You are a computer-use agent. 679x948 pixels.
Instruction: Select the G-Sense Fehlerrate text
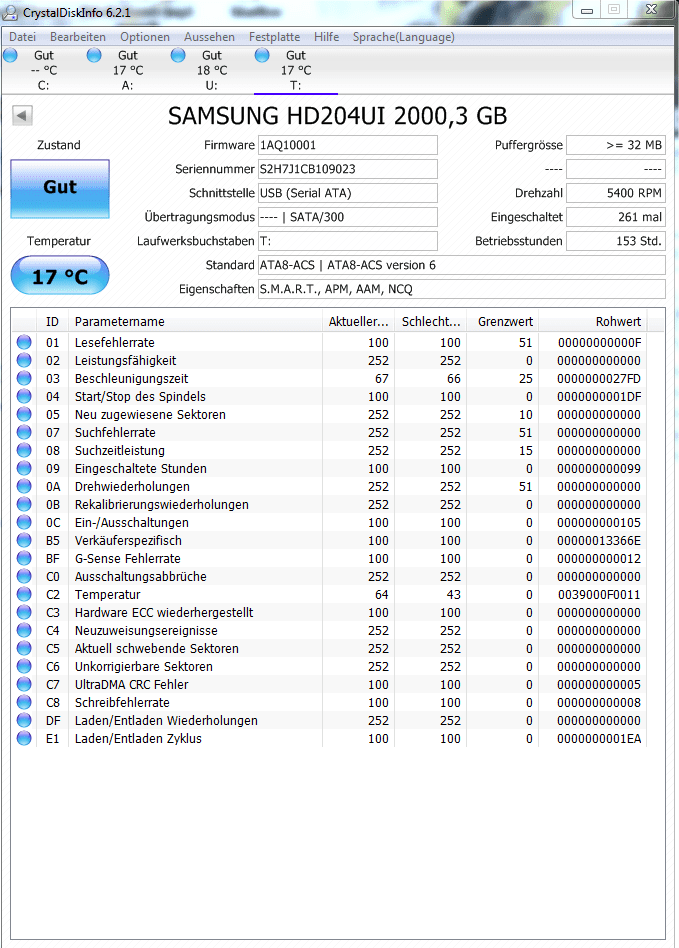[x=128, y=559]
